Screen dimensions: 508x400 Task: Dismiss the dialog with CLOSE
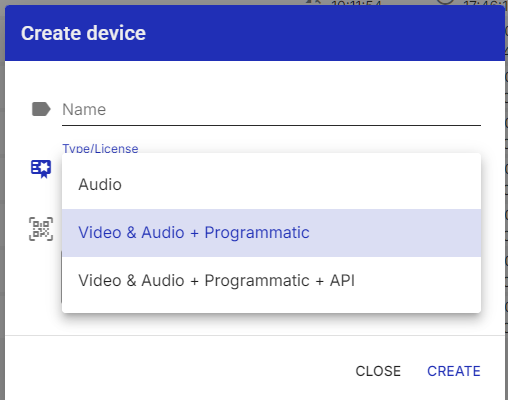pyautogui.click(x=378, y=371)
